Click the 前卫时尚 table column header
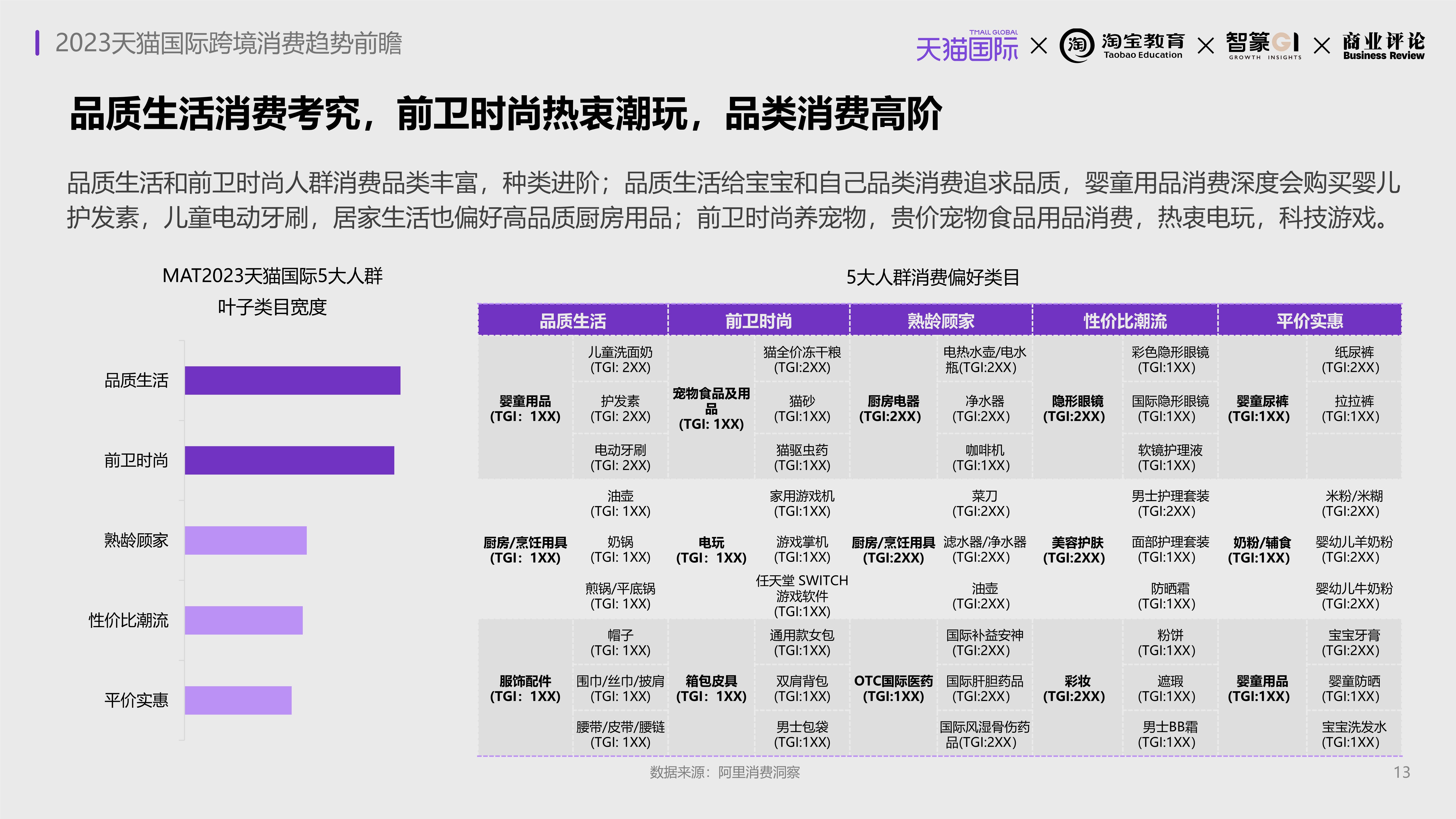 coord(759,320)
